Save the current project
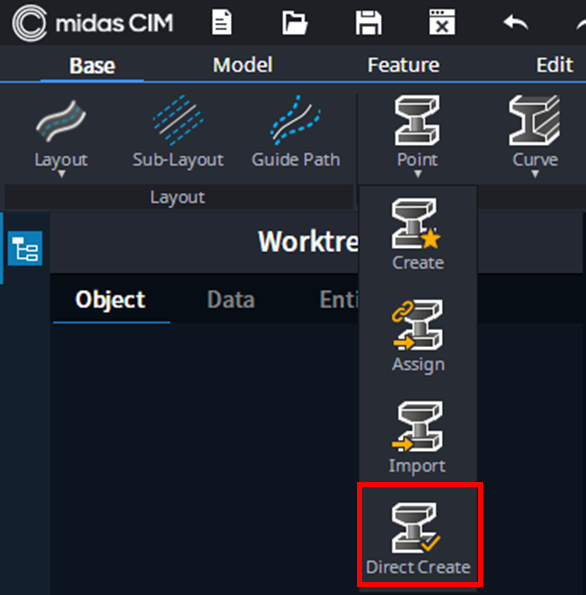This screenshot has height=595, width=586. [x=369, y=23]
